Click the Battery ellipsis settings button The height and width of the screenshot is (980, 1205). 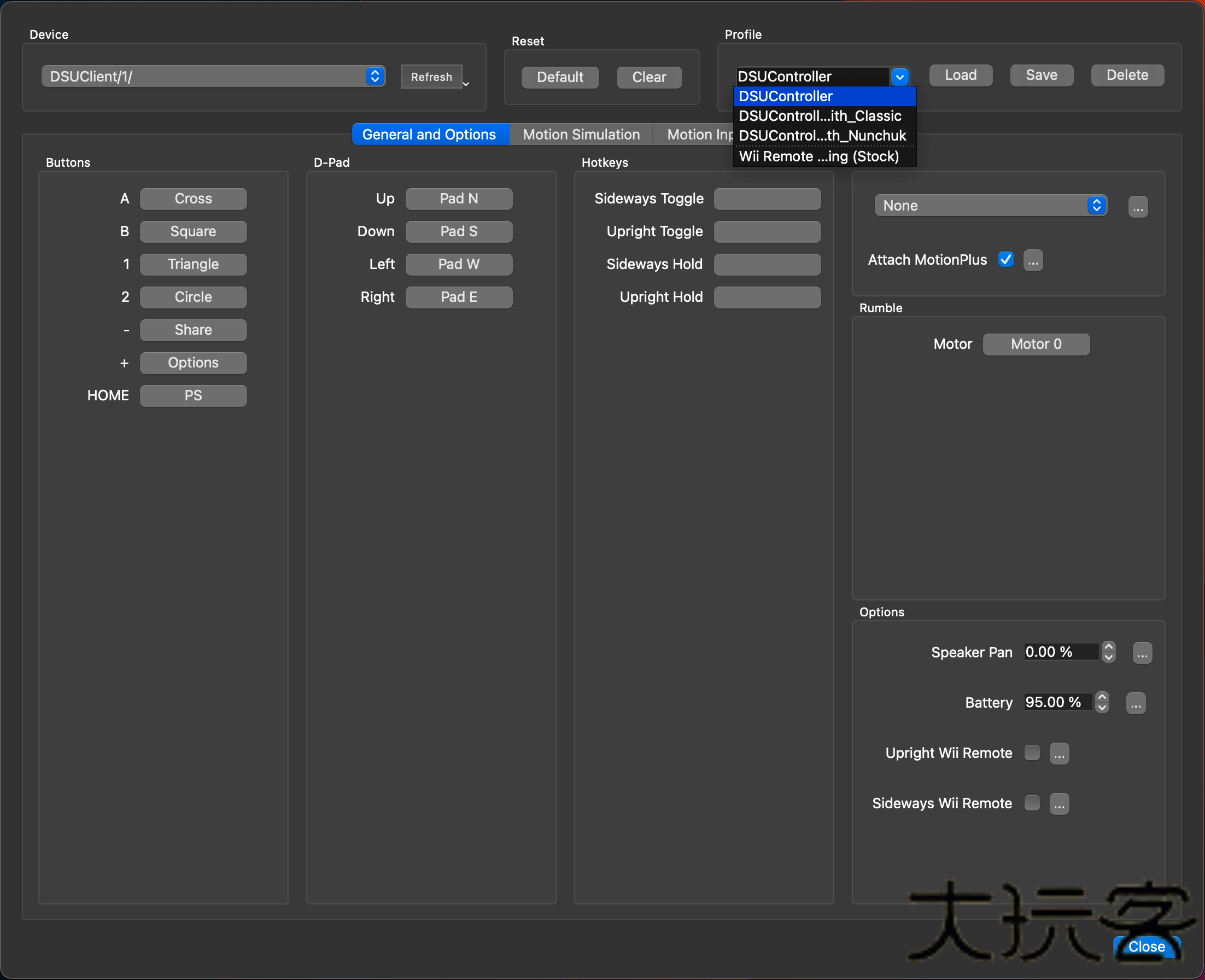tap(1135, 703)
